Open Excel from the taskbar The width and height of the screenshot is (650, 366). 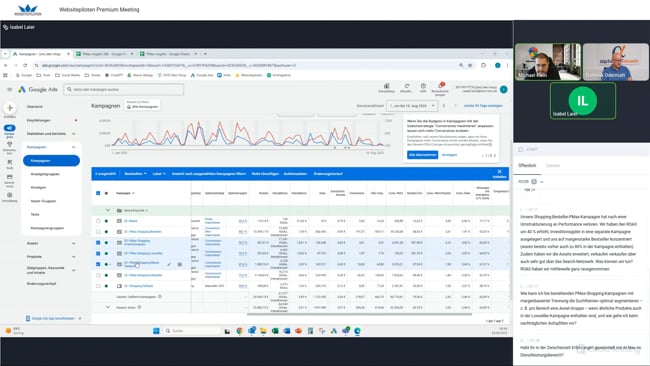(275, 331)
